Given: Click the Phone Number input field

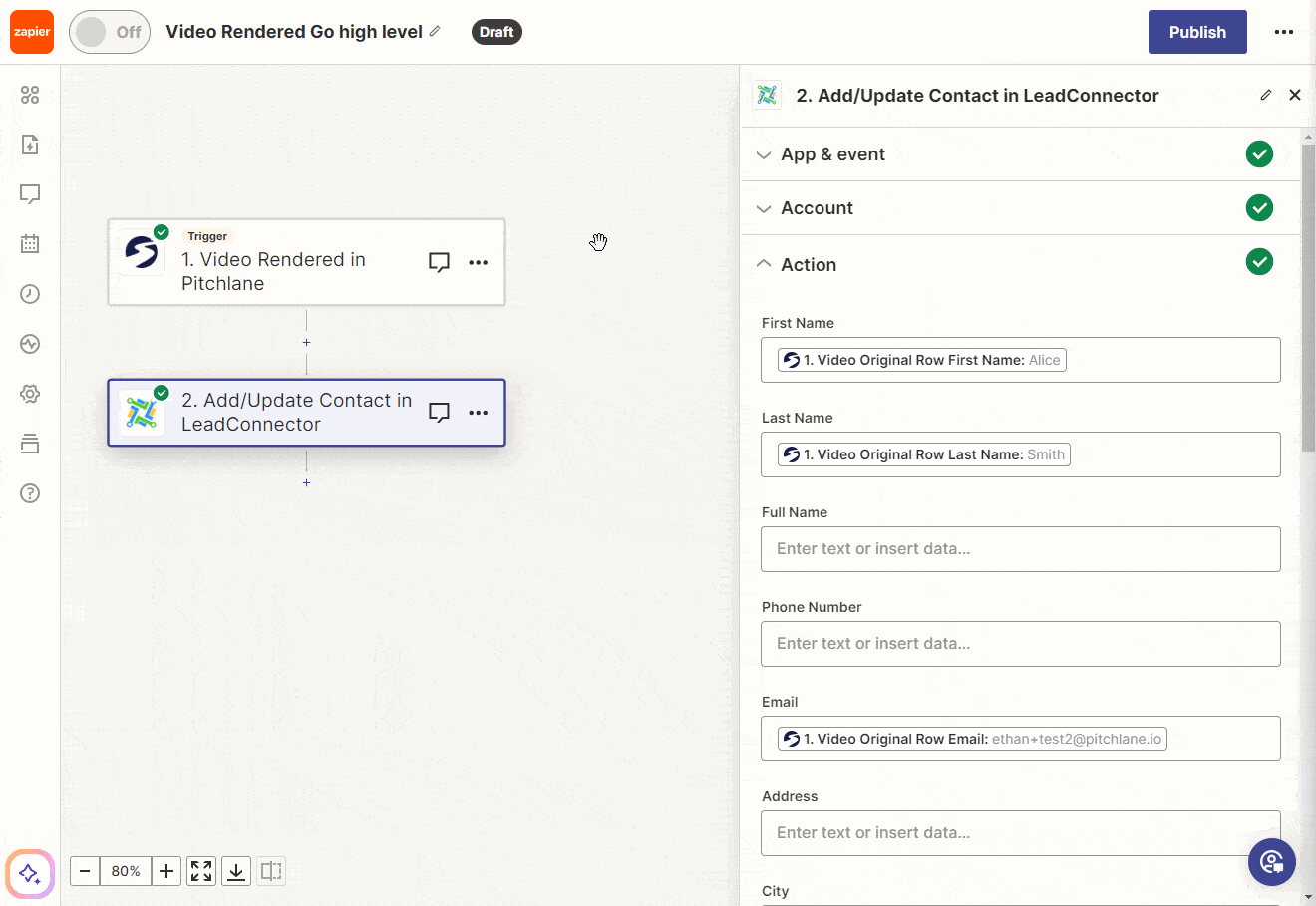Looking at the screenshot, I should [1020, 644].
